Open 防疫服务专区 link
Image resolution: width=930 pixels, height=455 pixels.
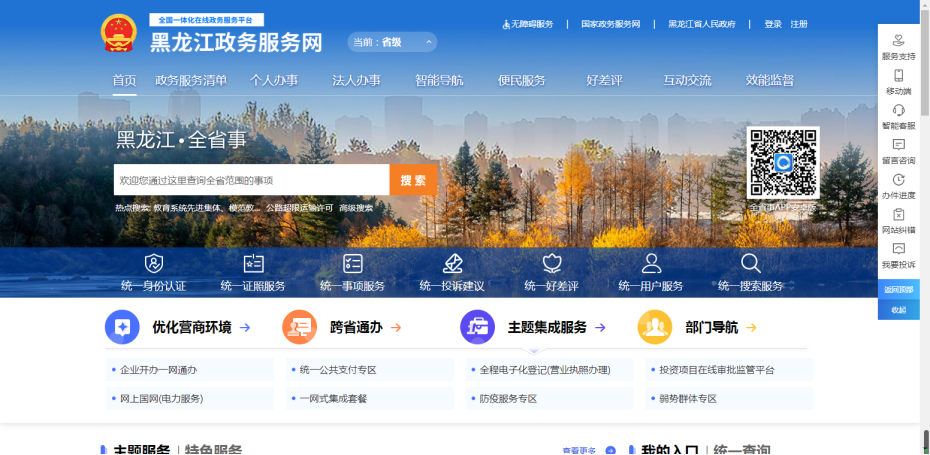(508, 399)
